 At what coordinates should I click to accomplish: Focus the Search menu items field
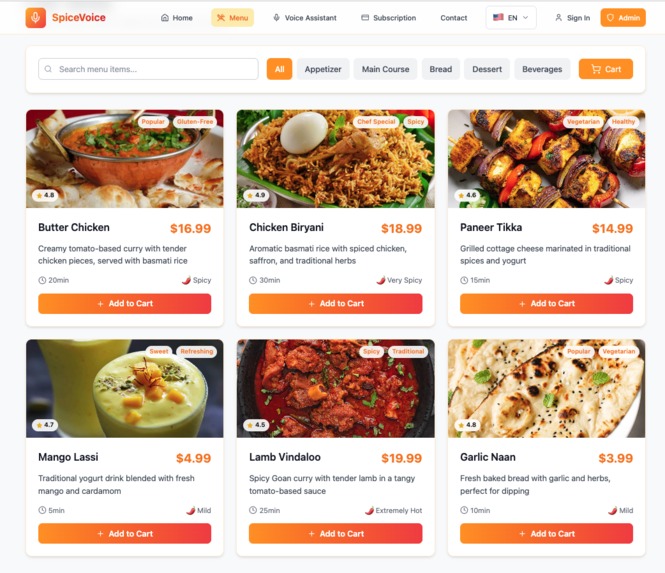point(148,69)
